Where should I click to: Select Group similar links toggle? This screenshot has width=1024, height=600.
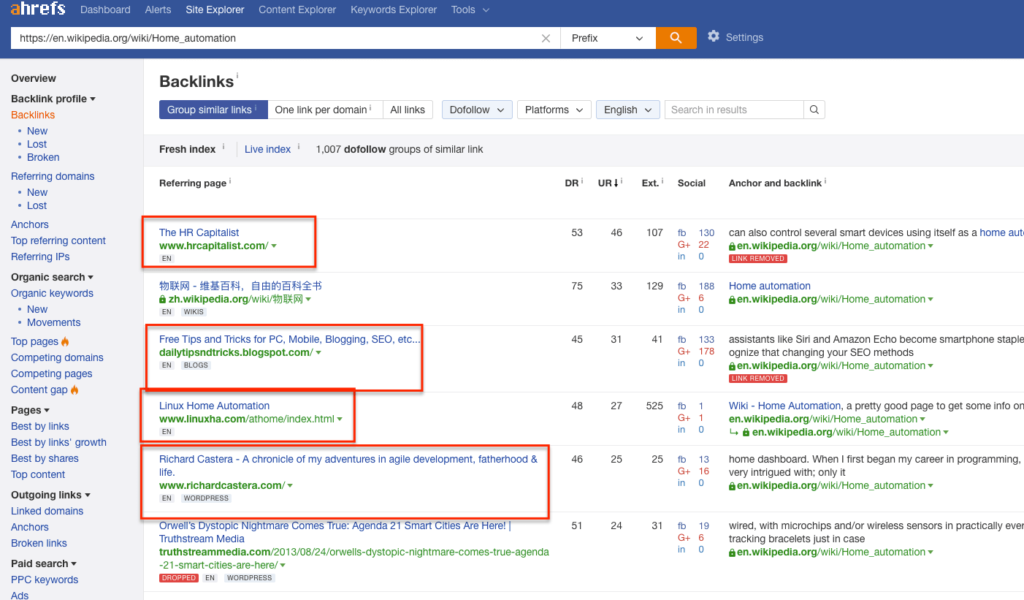coord(213,110)
